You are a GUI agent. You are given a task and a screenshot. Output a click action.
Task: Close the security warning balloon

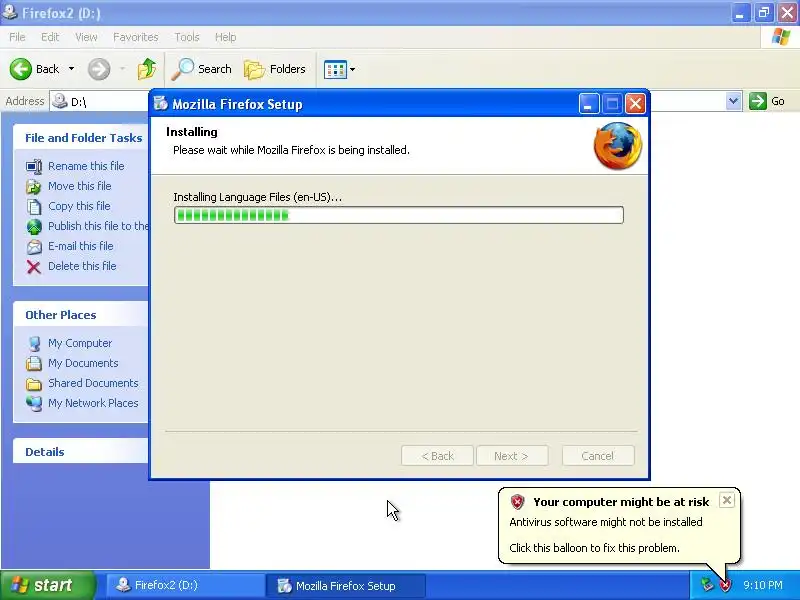[x=727, y=500]
